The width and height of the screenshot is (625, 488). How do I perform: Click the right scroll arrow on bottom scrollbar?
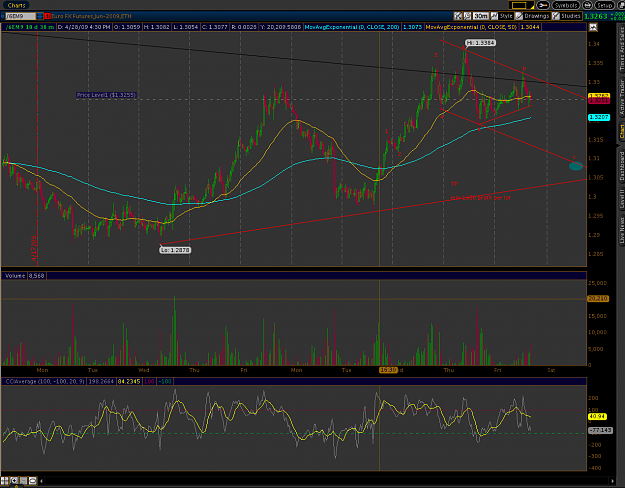613,481
